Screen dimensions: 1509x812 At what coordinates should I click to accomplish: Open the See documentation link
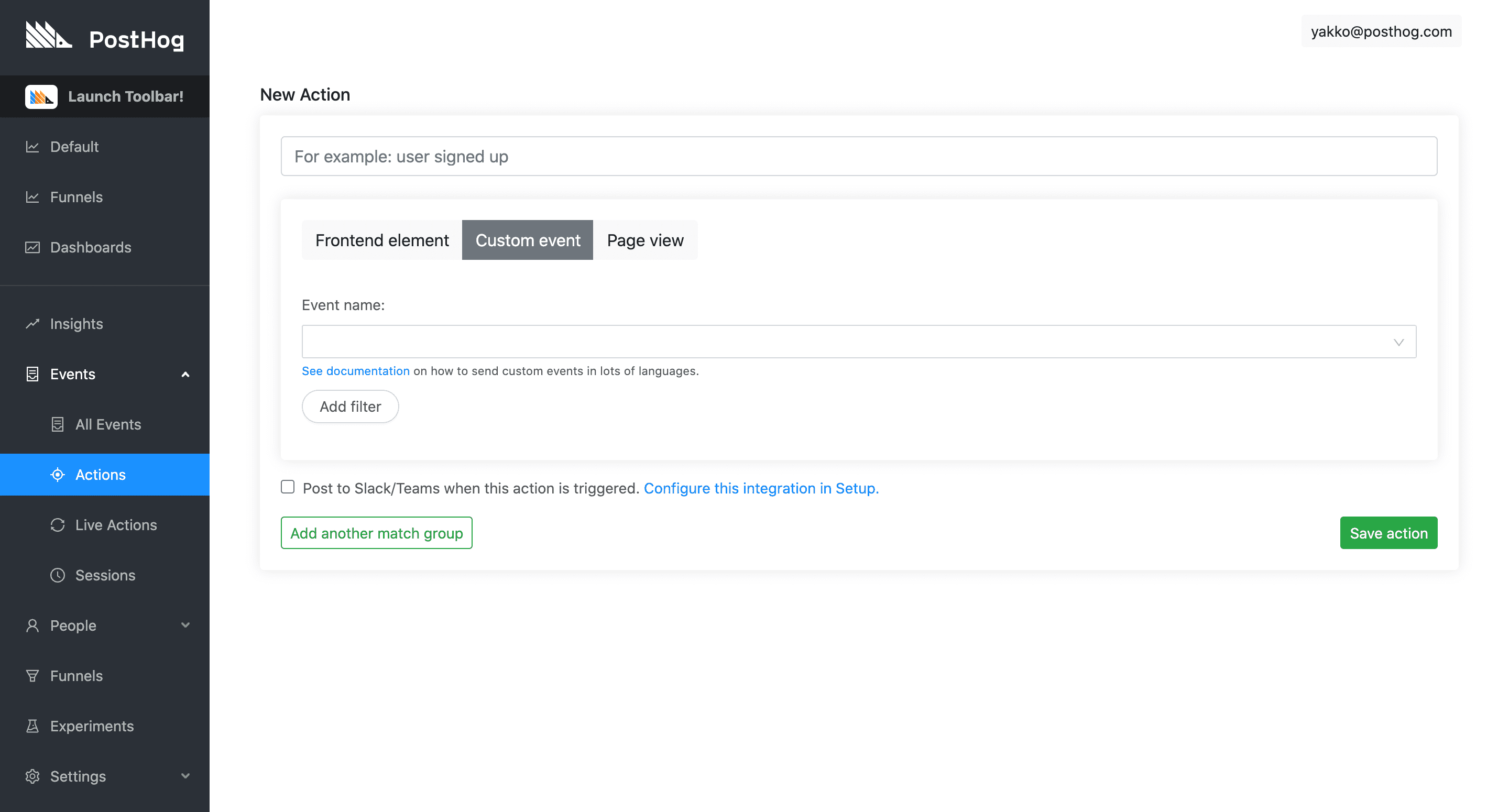356,371
